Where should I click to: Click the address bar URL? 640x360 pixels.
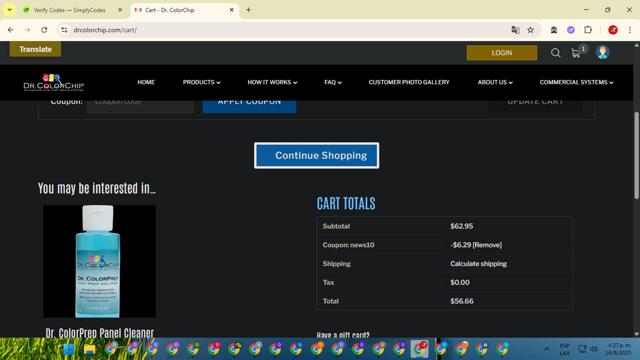[105, 30]
